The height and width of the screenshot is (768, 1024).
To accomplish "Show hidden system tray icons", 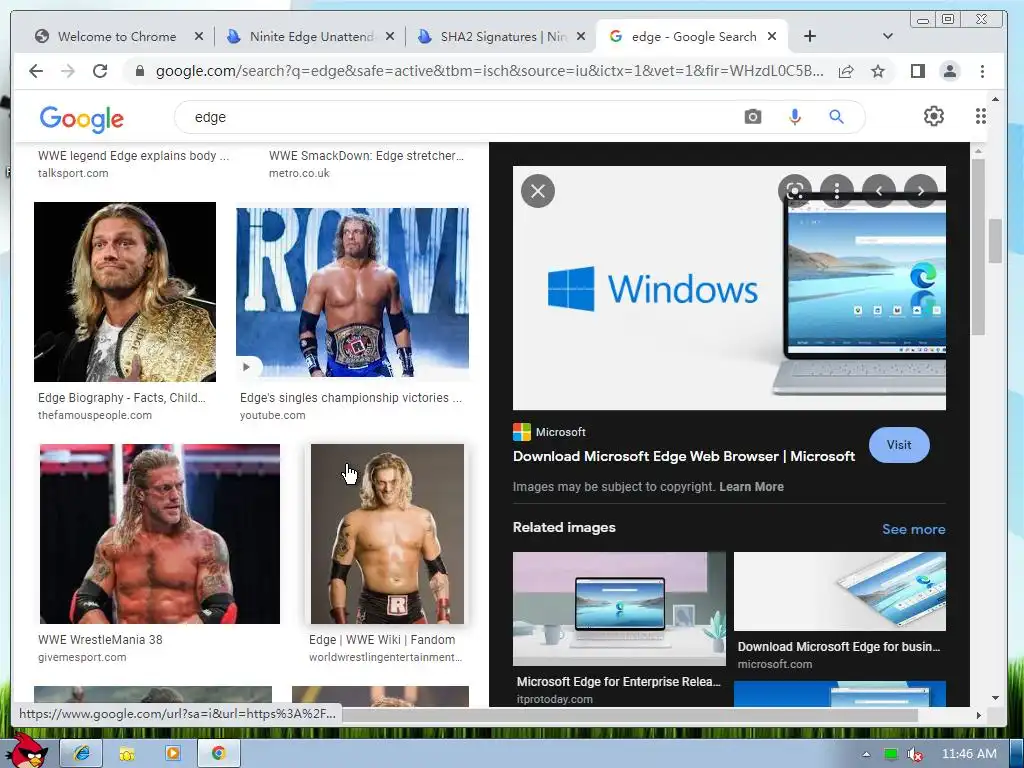I will click(866, 754).
